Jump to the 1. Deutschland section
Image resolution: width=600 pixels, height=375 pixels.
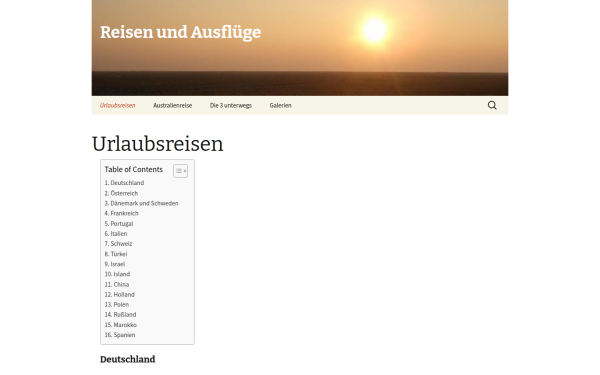(124, 183)
